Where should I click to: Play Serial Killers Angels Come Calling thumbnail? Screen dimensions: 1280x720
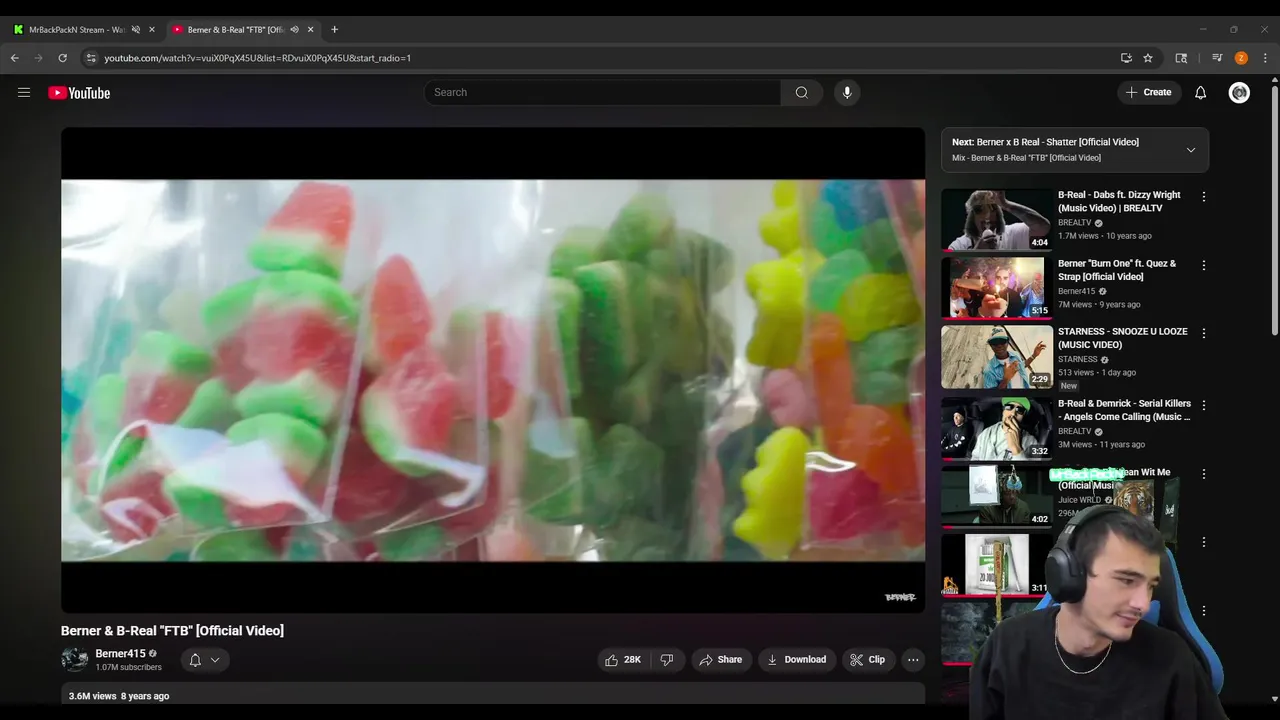coord(997,428)
